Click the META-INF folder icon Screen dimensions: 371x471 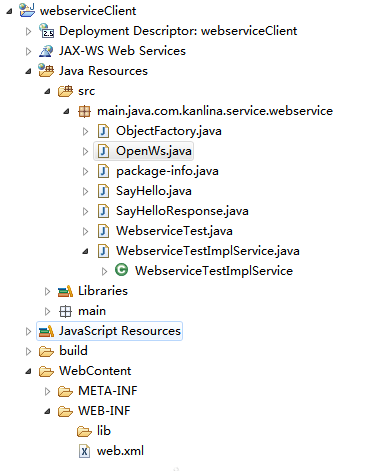(x=65, y=391)
